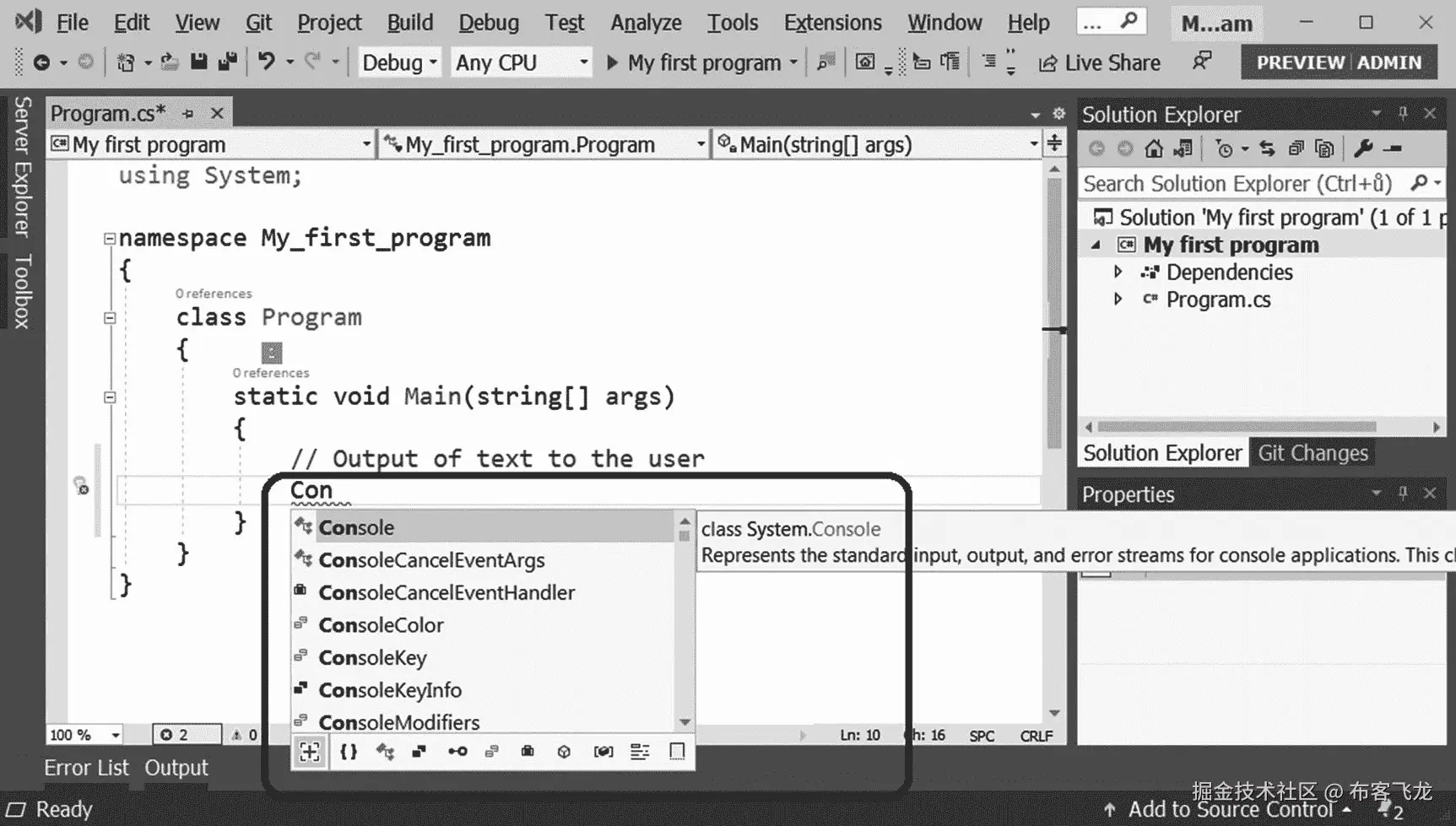Collapse the My first program project node
Viewport: 1456px width, 826px height.
click(x=1096, y=245)
